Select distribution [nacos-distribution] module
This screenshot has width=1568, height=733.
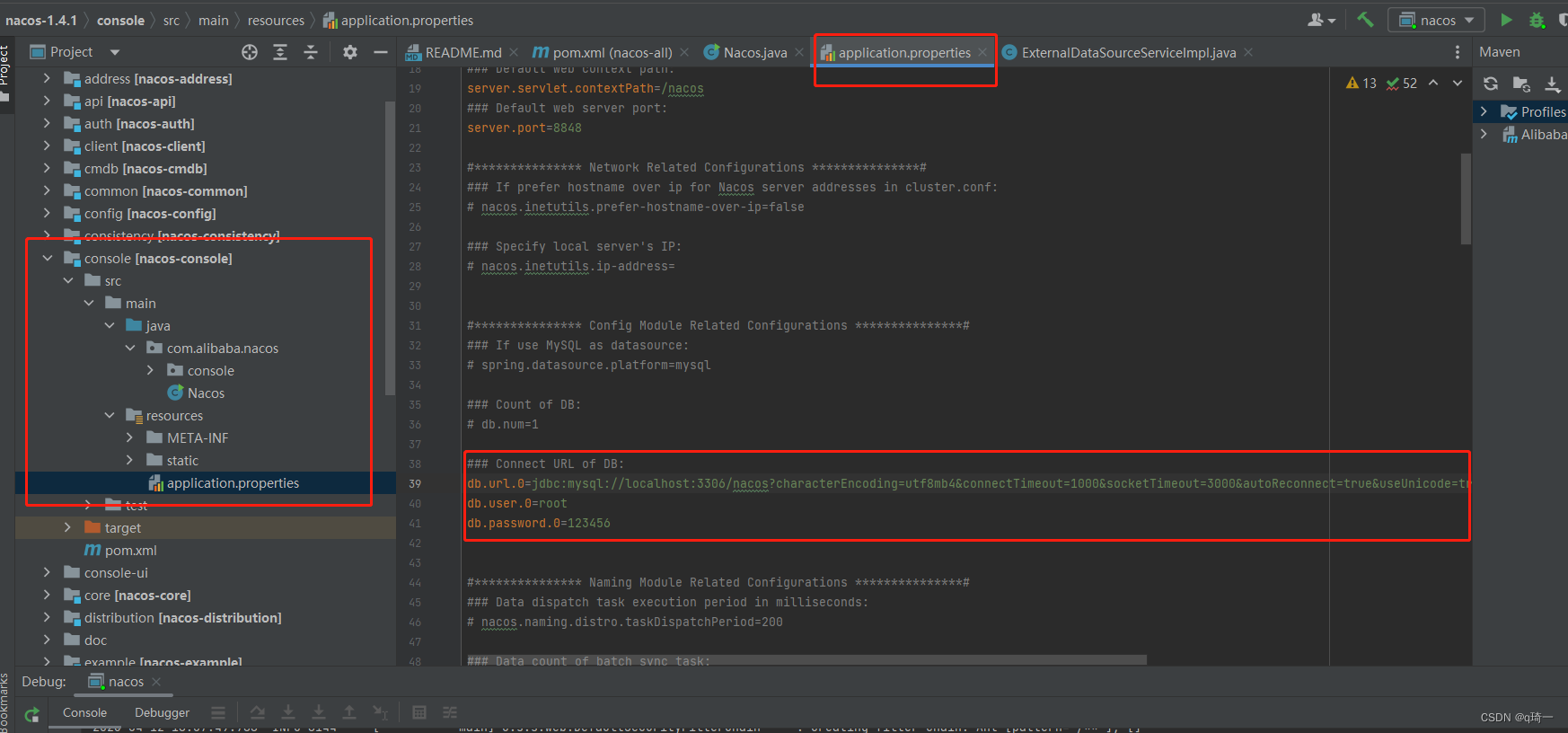tap(182, 617)
